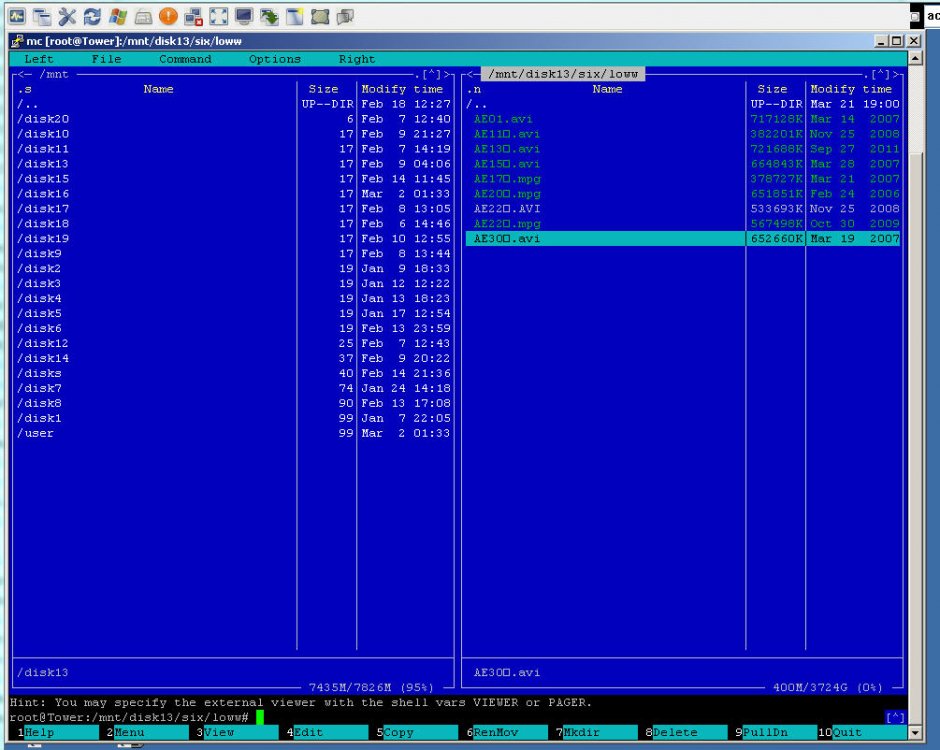The image size is (940, 750).
Task: Click the orange exclamation mark icon
Action: (x=168, y=17)
